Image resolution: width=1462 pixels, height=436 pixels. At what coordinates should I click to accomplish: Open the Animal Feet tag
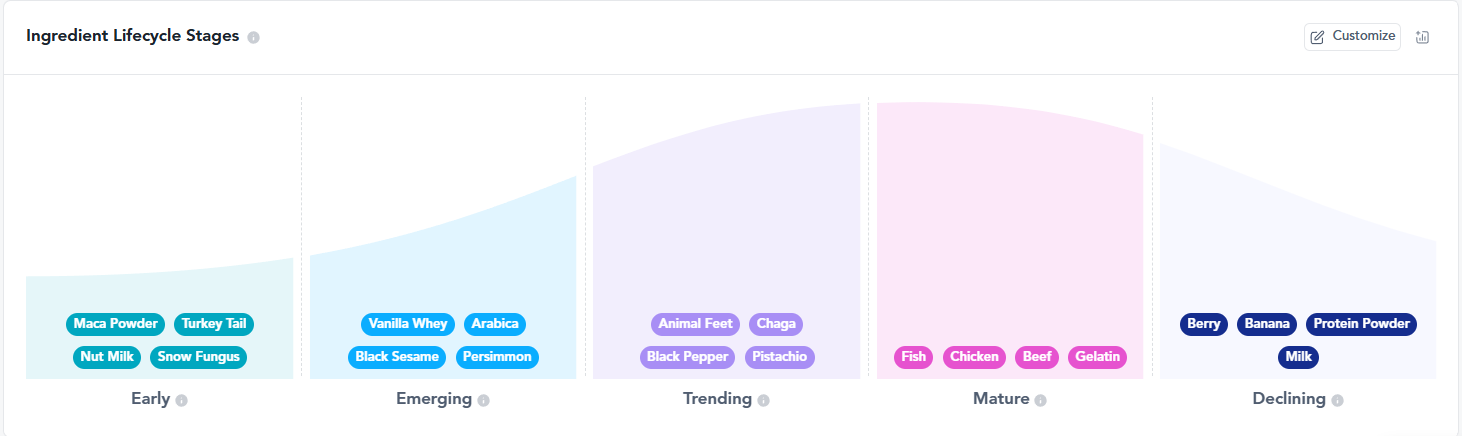[x=696, y=324]
